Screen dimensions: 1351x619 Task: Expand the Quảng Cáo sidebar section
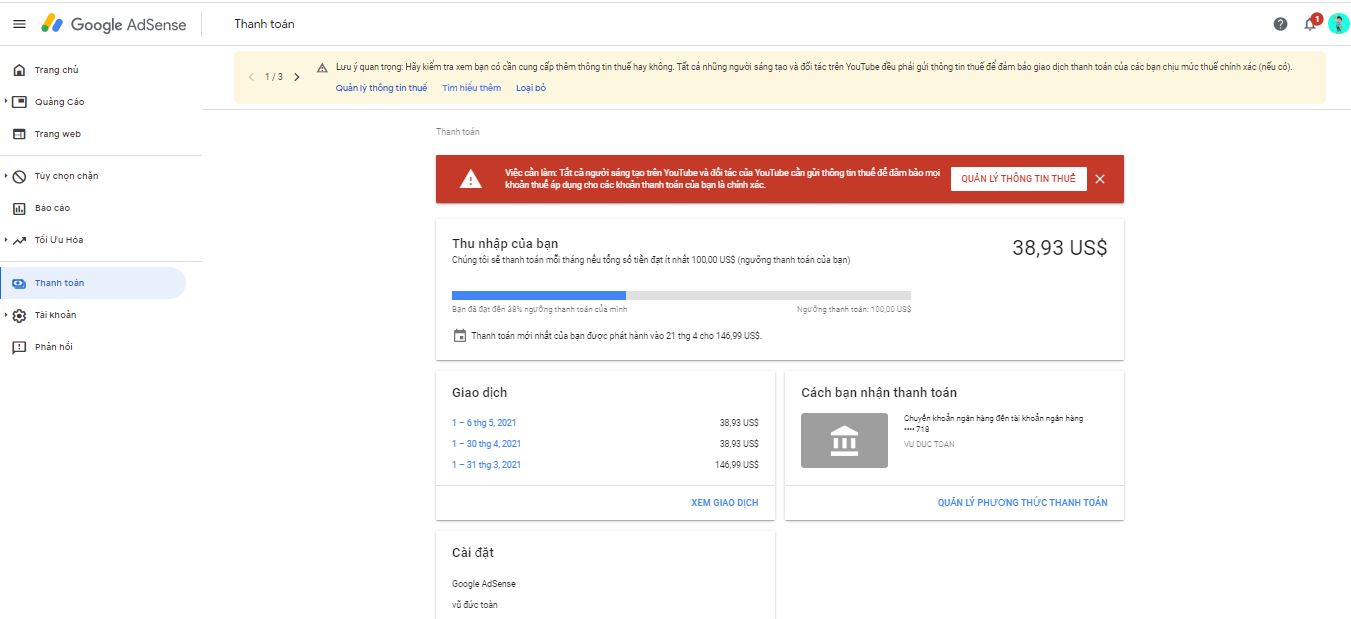tap(7, 102)
